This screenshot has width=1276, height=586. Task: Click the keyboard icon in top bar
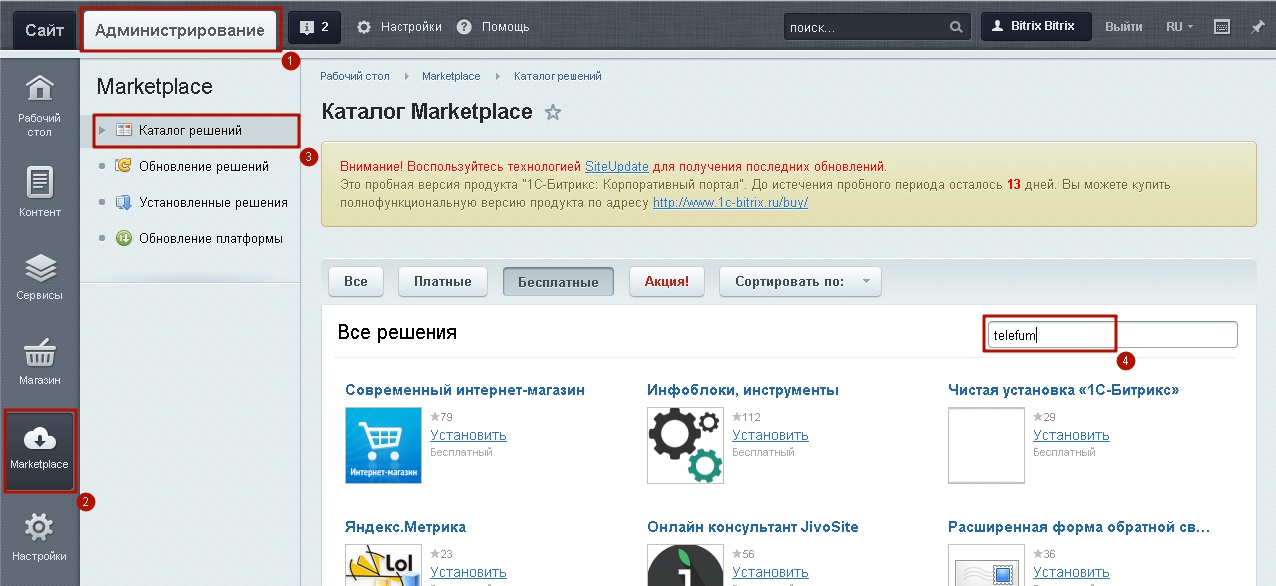pyautogui.click(x=1222, y=26)
